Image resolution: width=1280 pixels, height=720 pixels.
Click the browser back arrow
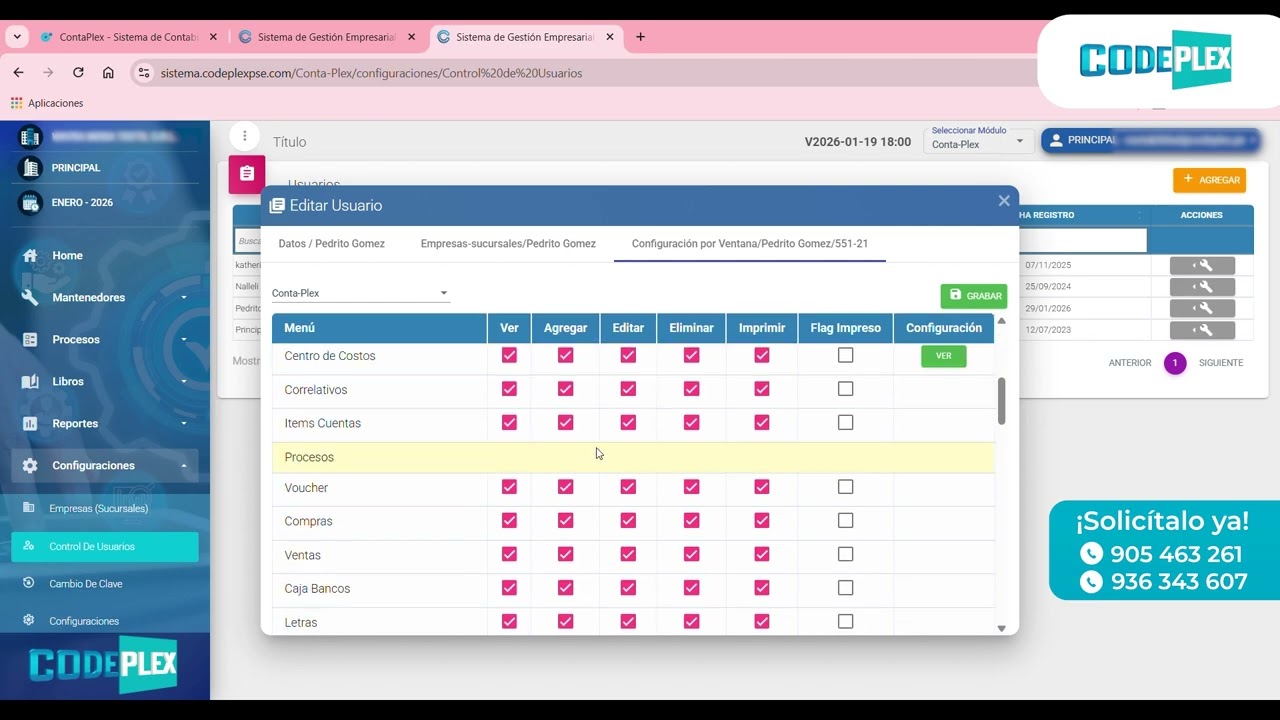tap(18, 73)
